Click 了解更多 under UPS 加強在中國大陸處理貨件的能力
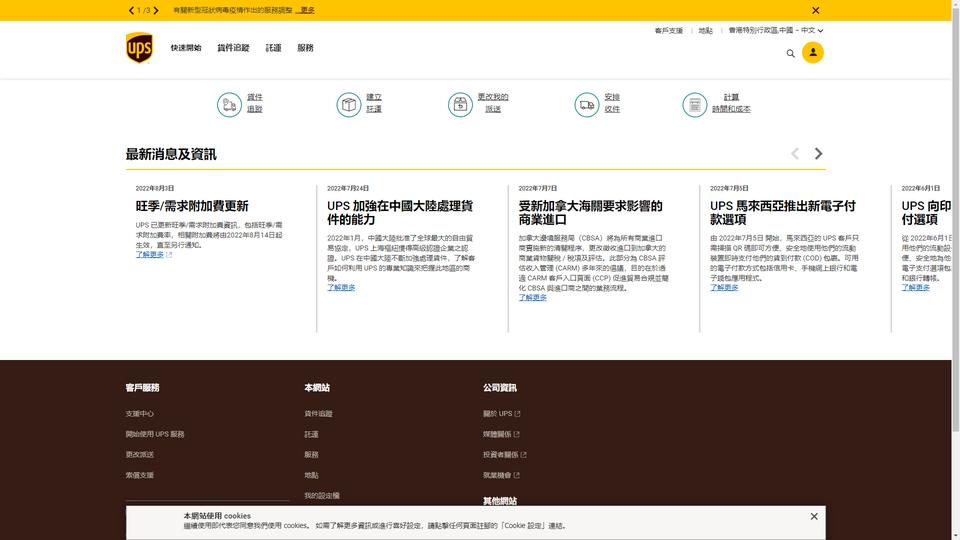This screenshot has height=540, width=960. 341,287
